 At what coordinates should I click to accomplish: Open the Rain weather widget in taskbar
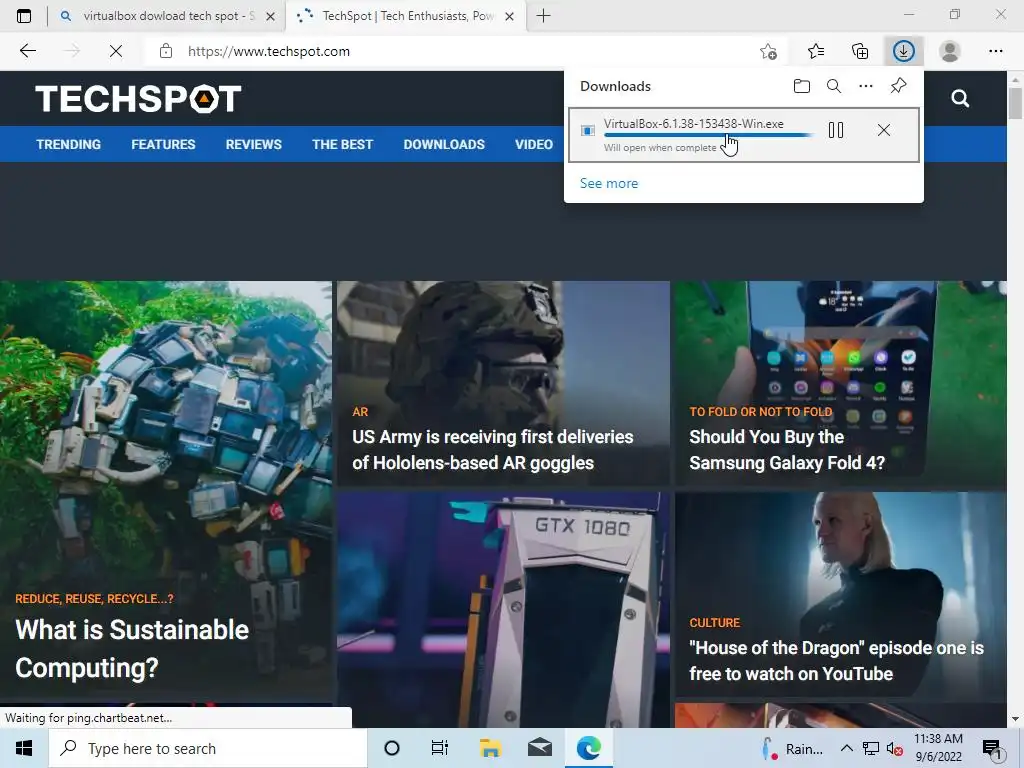click(x=792, y=748)
